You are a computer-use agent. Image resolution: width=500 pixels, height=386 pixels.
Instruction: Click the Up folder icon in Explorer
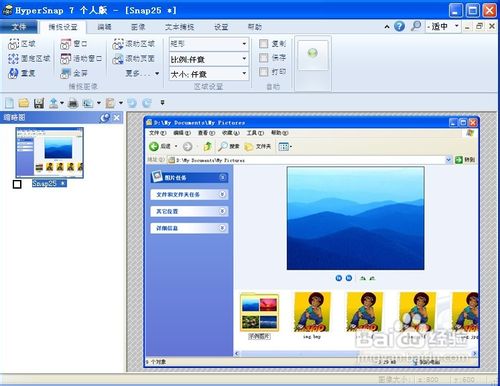point(208,146)
